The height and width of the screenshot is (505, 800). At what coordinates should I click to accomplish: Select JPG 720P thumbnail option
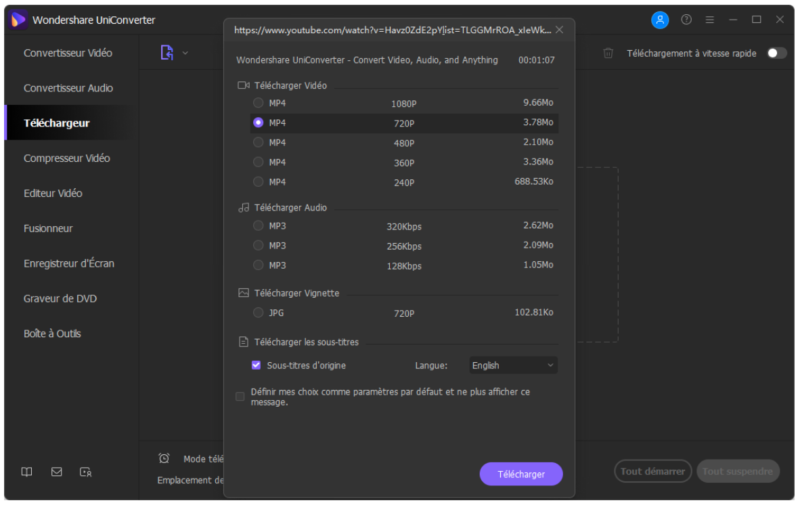pyautogui.click(x=258, y=312)
